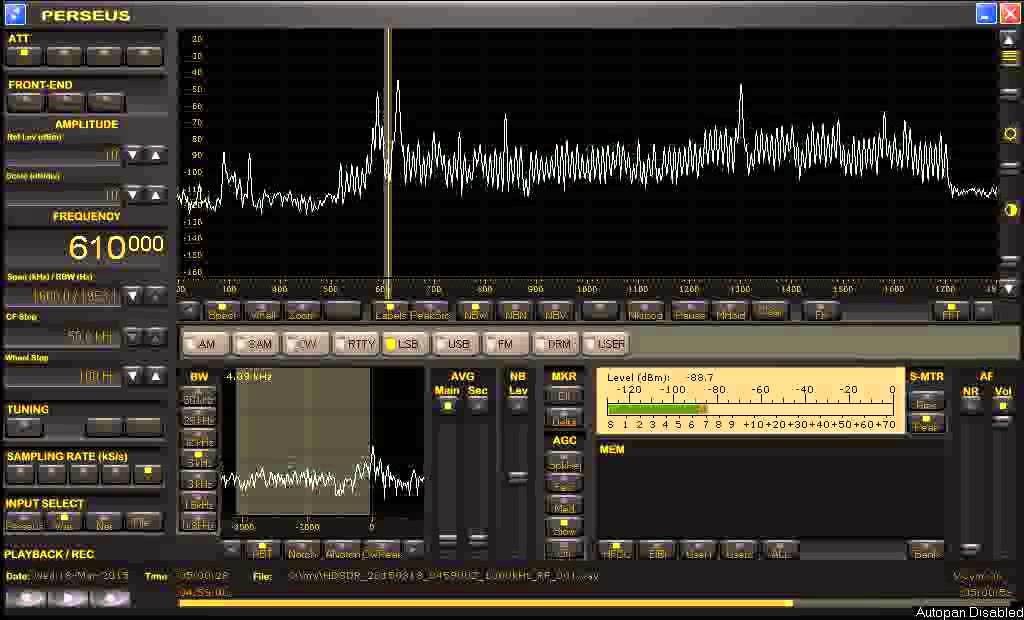Decrease Span with down arrow

(133, 296)
